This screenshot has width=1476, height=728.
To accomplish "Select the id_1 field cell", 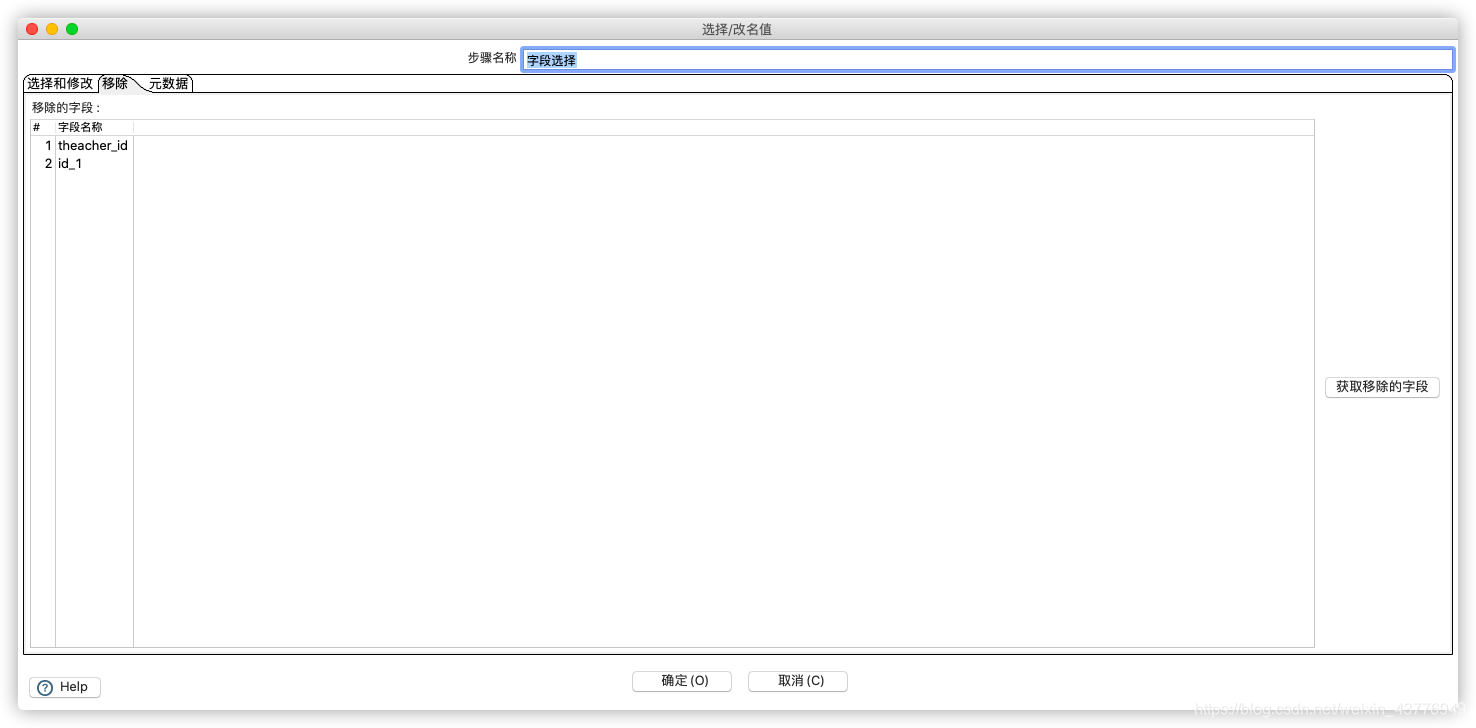I will [x=94, y=163].
